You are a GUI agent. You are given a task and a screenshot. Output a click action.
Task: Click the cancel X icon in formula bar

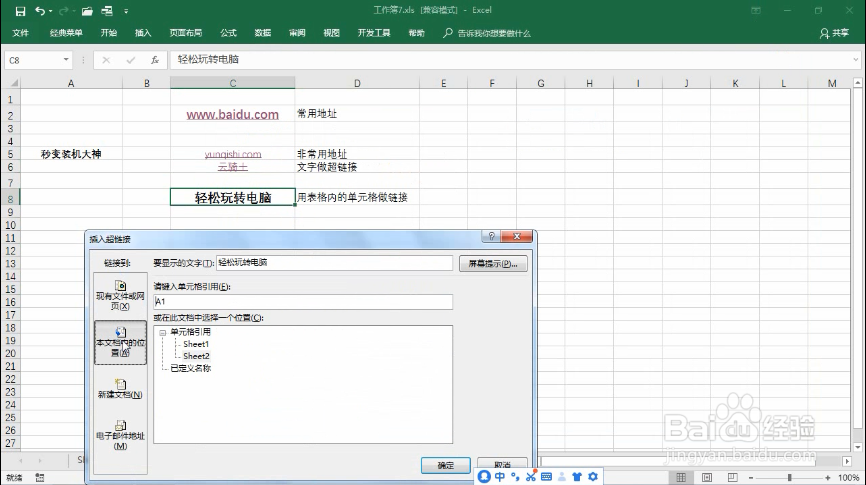(106, 60)
